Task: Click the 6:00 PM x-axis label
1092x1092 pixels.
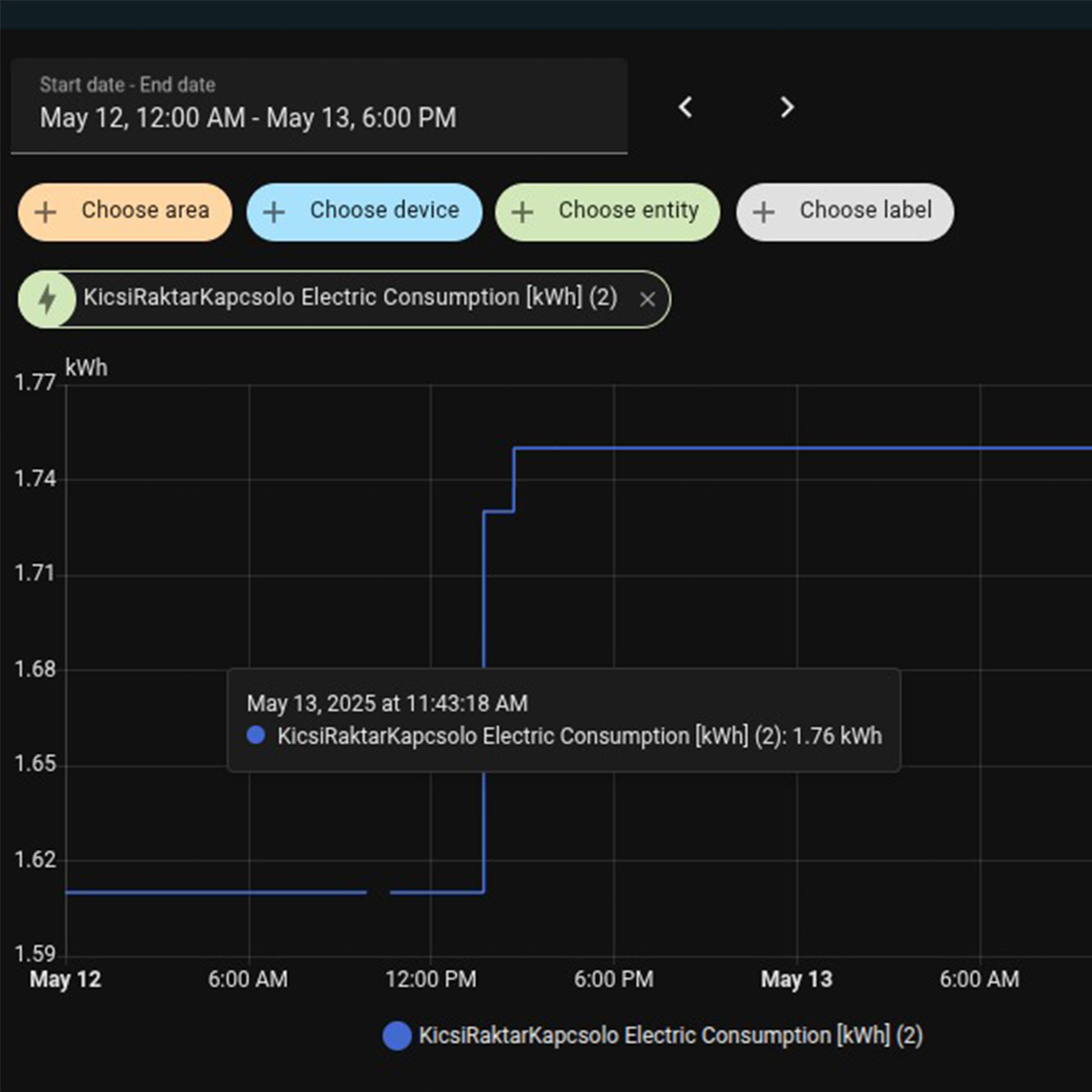Action: [613, 980]
